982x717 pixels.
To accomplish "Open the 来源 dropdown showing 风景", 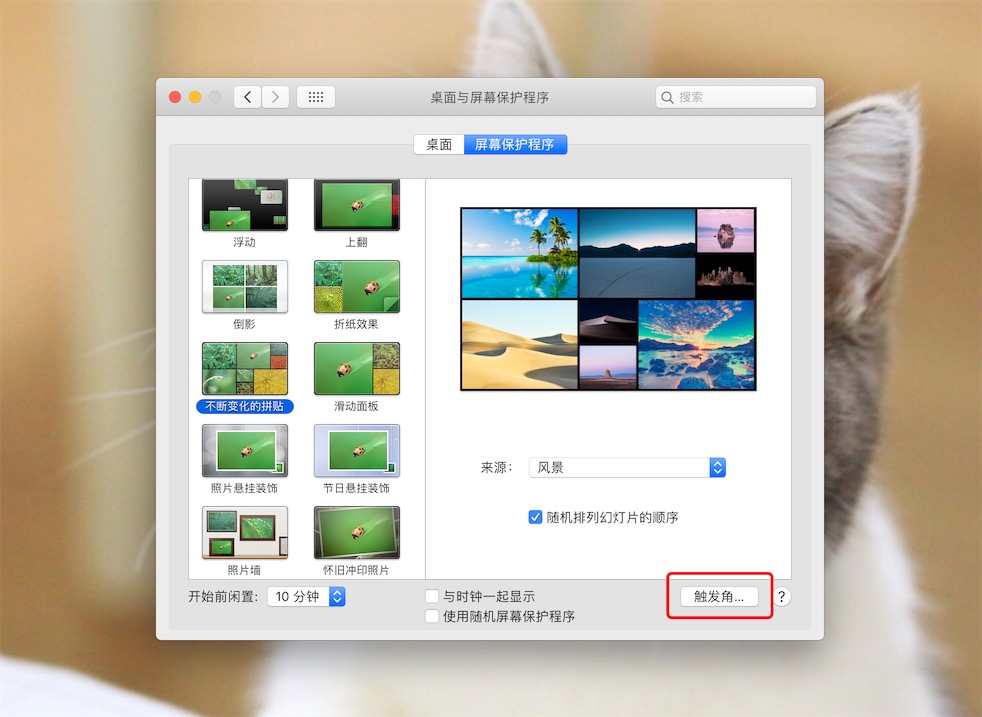I will pyautogui.click(x=628, y=468).
